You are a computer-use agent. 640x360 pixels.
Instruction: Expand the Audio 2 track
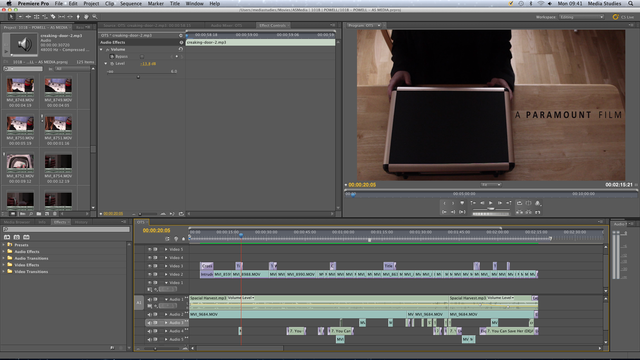click(x=166, y=314)
